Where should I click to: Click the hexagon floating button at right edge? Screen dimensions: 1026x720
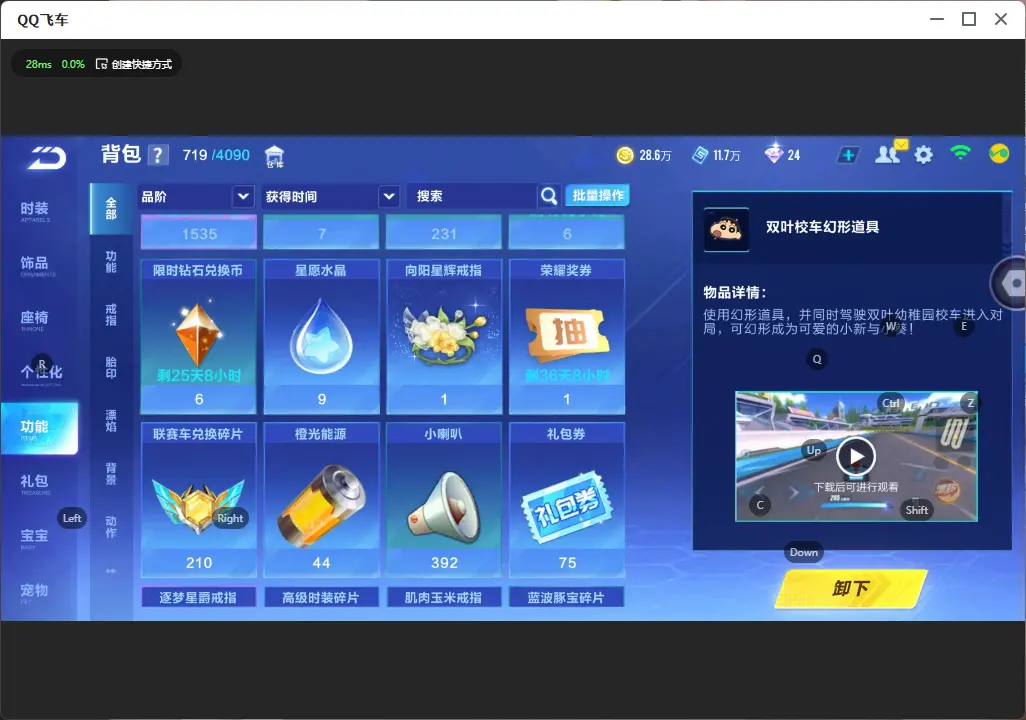1011,283
